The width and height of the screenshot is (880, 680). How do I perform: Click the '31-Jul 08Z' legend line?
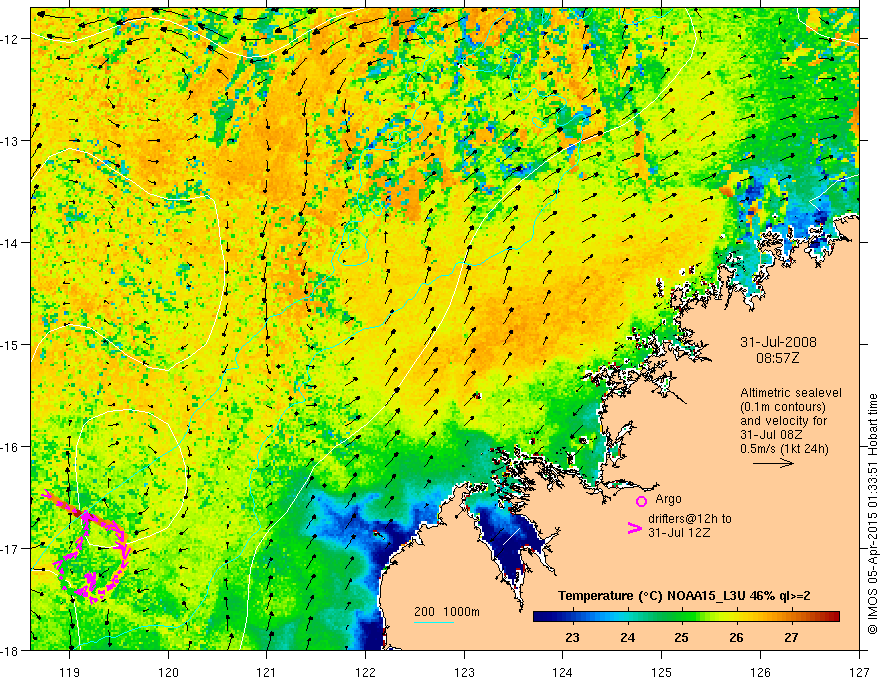pos(771,435)
